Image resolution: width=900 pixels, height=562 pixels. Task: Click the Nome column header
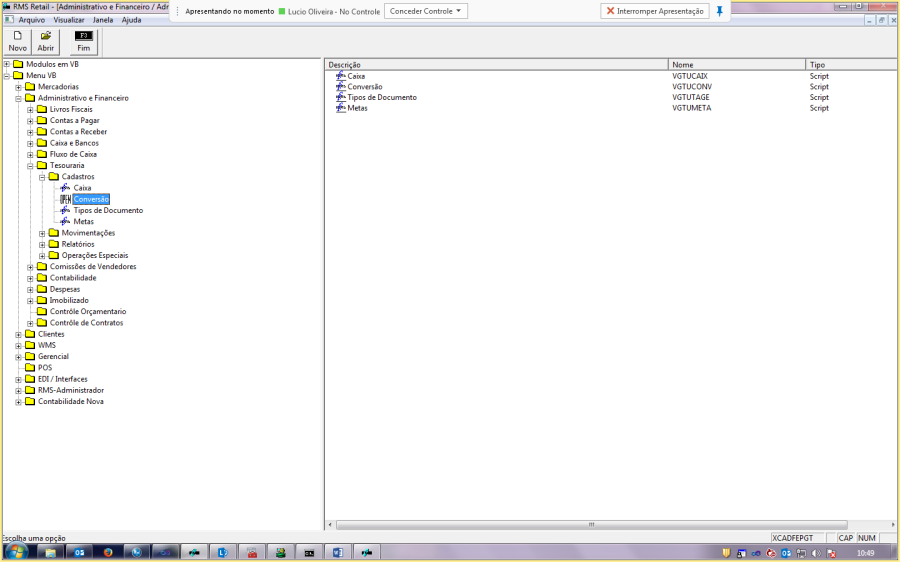click(x=737, y=65)
